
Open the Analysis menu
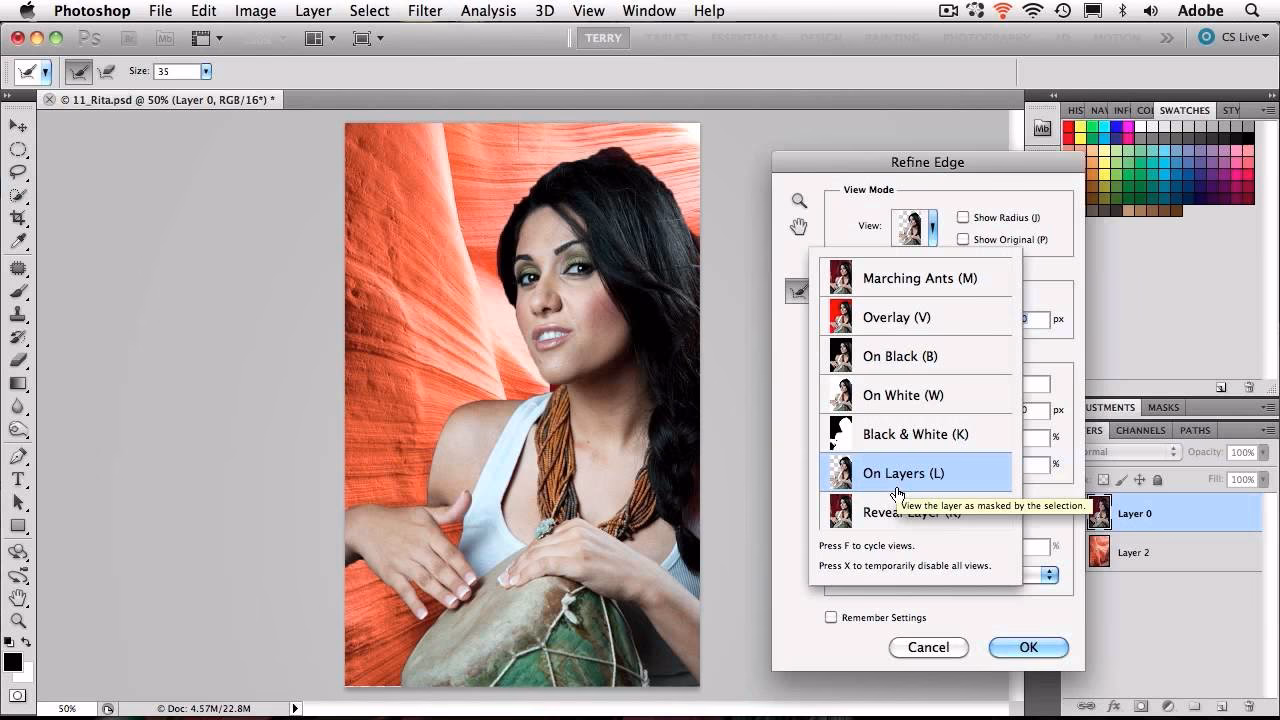click(488, 11)
